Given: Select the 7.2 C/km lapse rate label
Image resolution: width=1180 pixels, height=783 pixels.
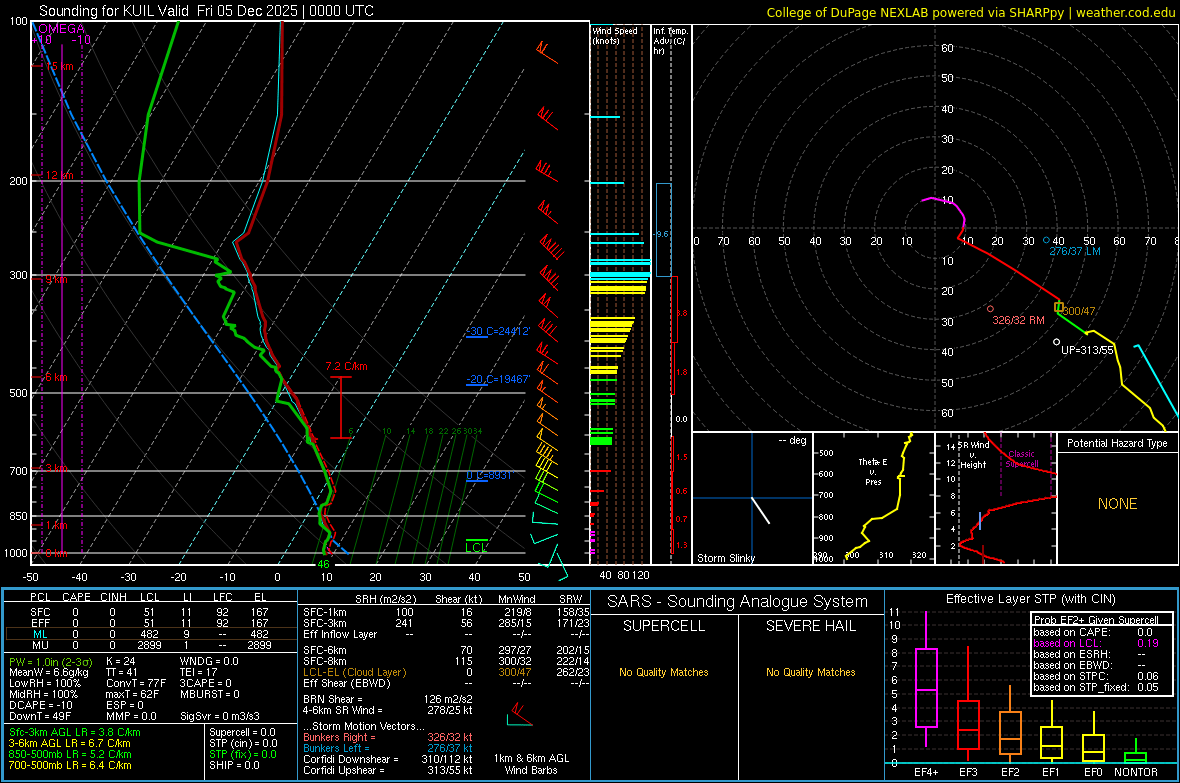Looking at the screenshot, I should [346, 367].
